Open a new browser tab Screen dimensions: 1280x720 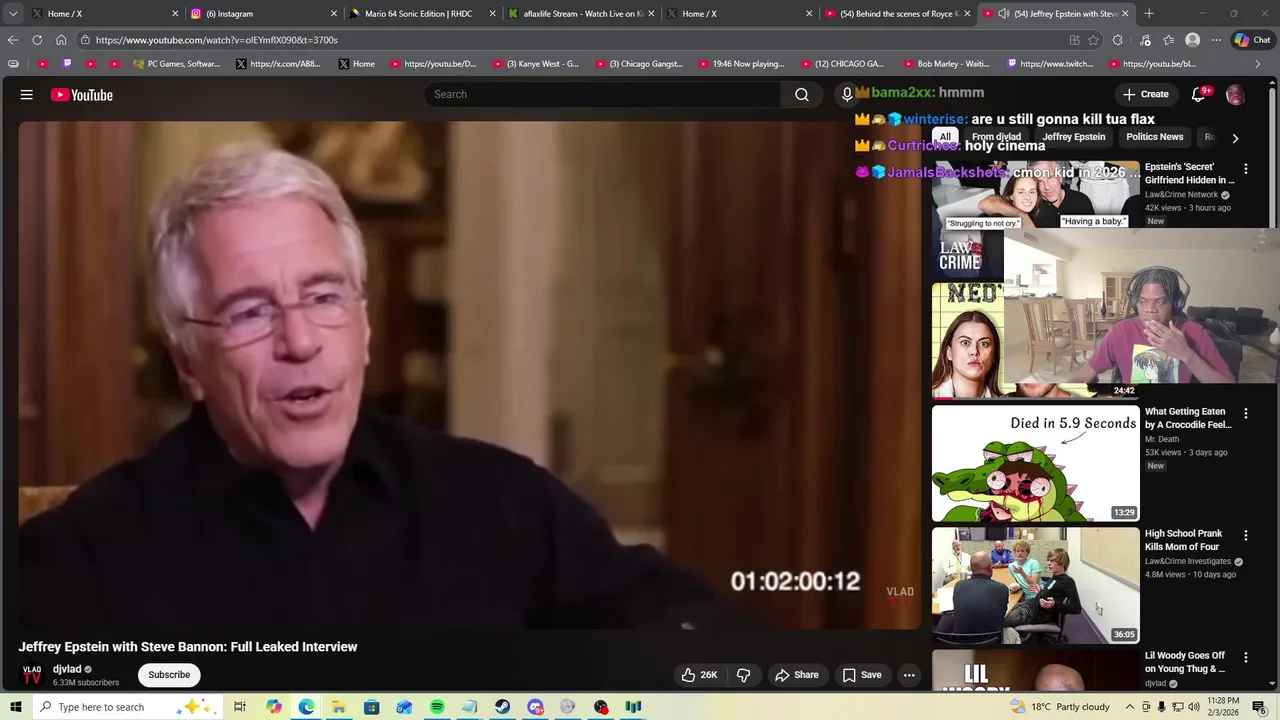[x=1149, y=13]
